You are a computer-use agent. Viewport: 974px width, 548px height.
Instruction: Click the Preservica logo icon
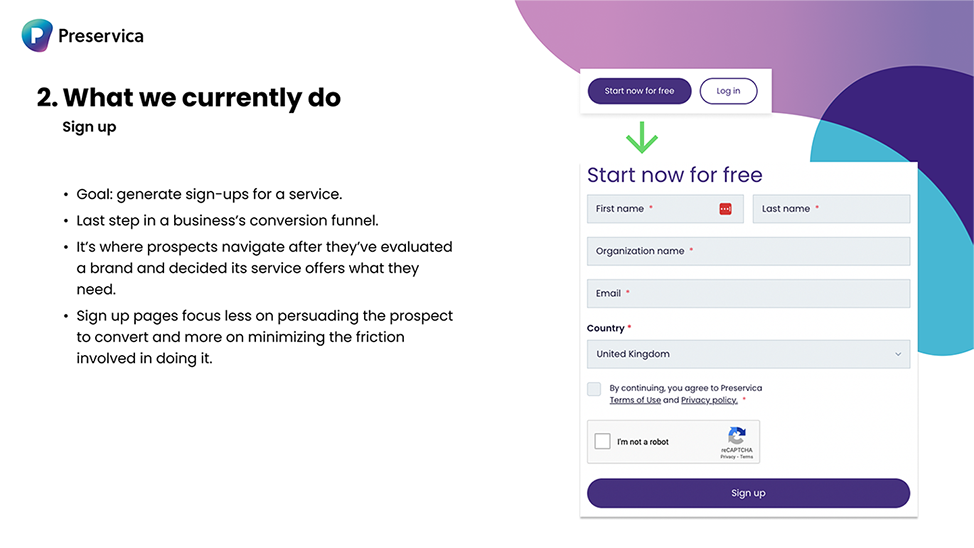37,36
